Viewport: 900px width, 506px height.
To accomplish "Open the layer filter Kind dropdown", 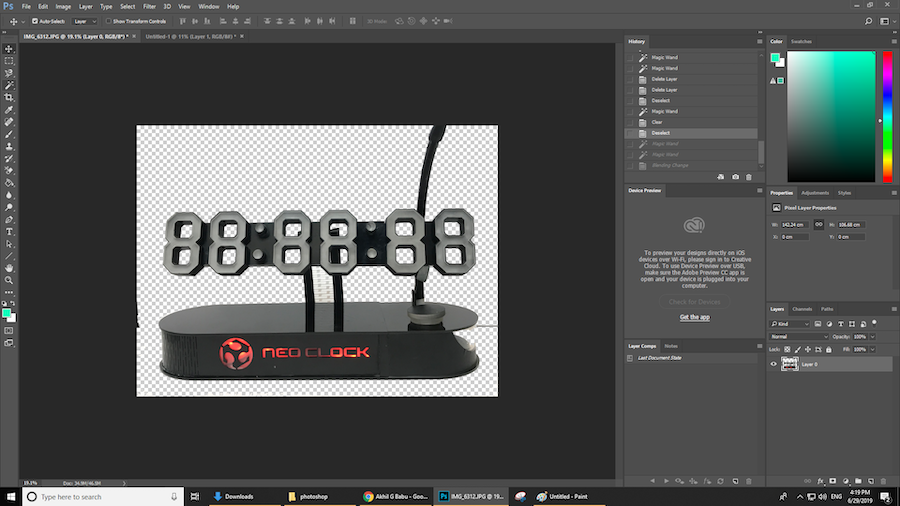I will (790, 324).
